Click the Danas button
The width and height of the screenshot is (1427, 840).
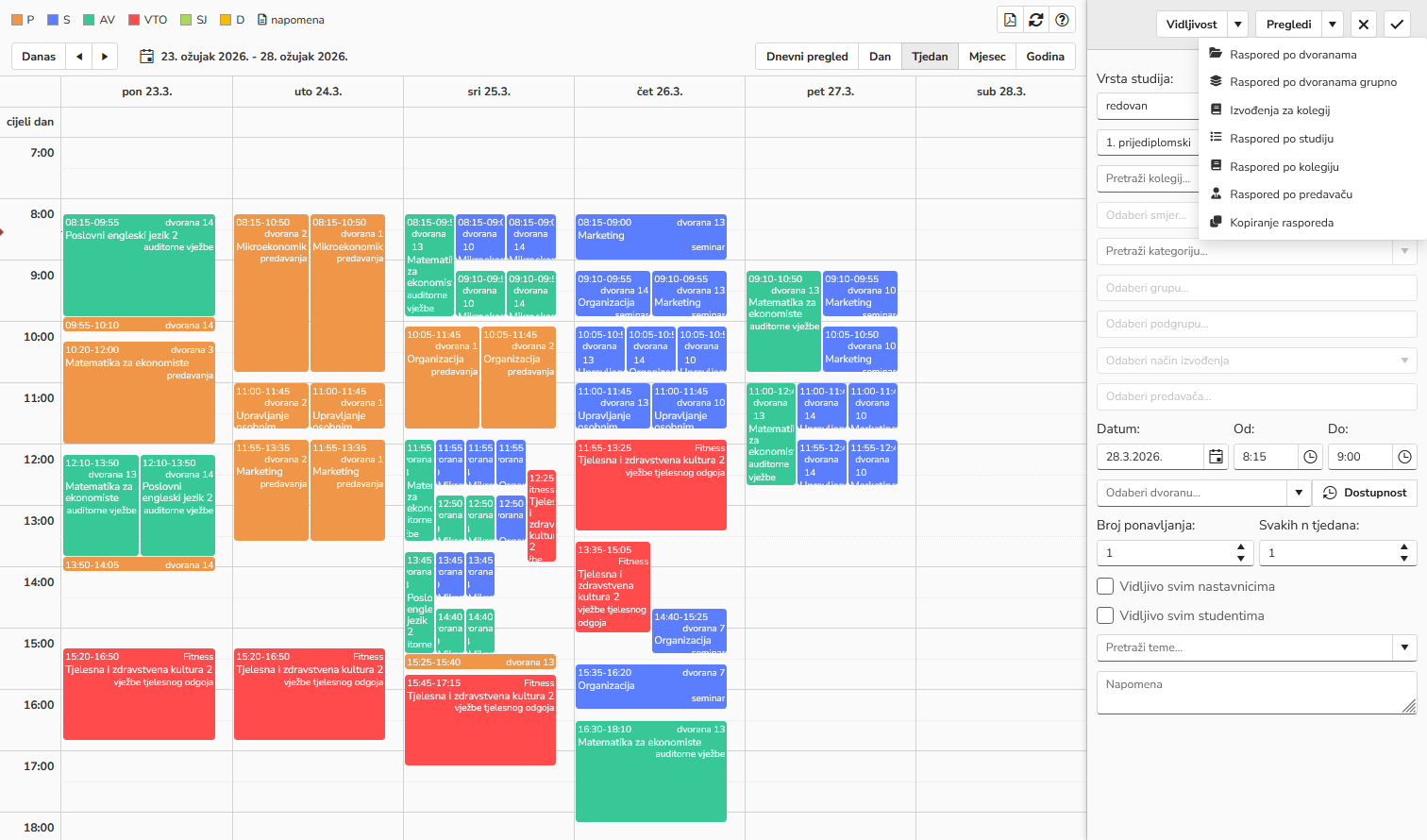(39, 57)
